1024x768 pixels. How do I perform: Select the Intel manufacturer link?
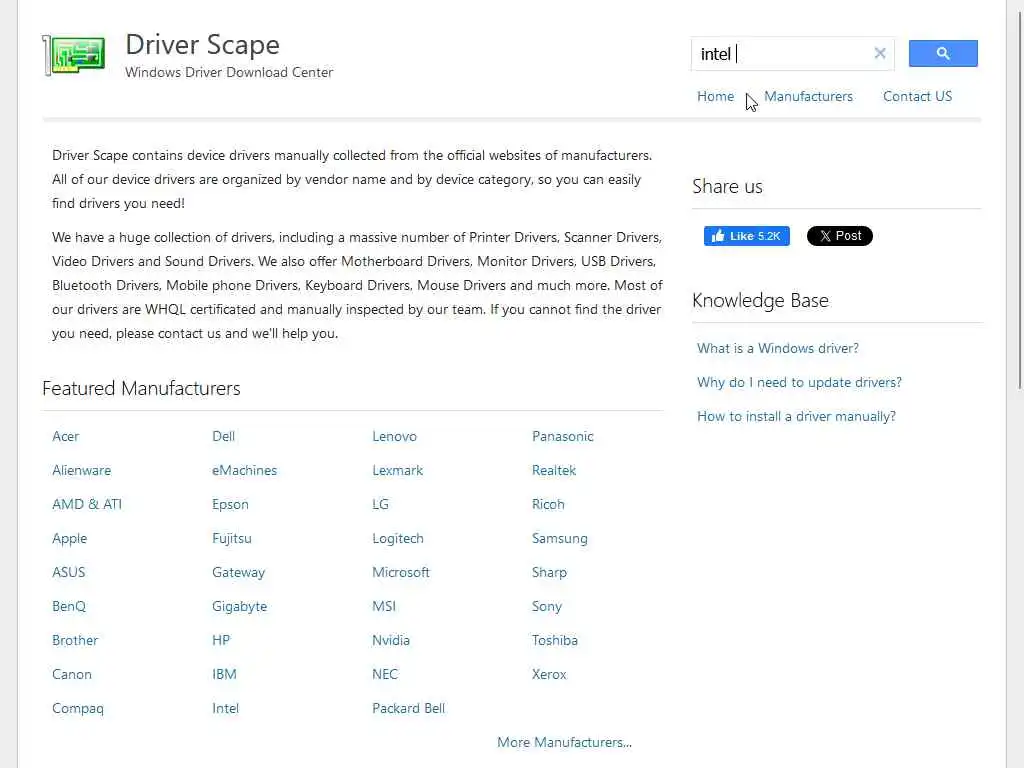(225, 708)
